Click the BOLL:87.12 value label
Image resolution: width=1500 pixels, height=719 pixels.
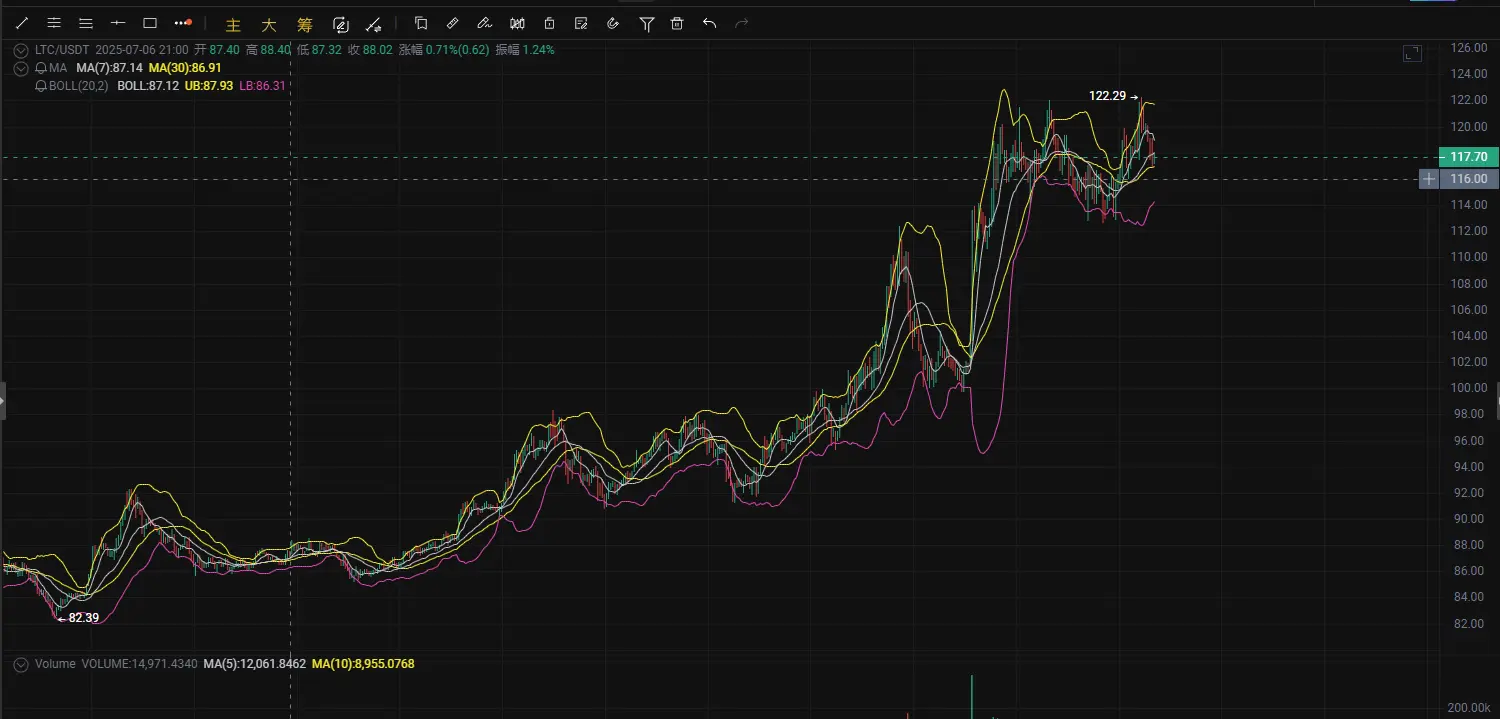tap(148, 86)
